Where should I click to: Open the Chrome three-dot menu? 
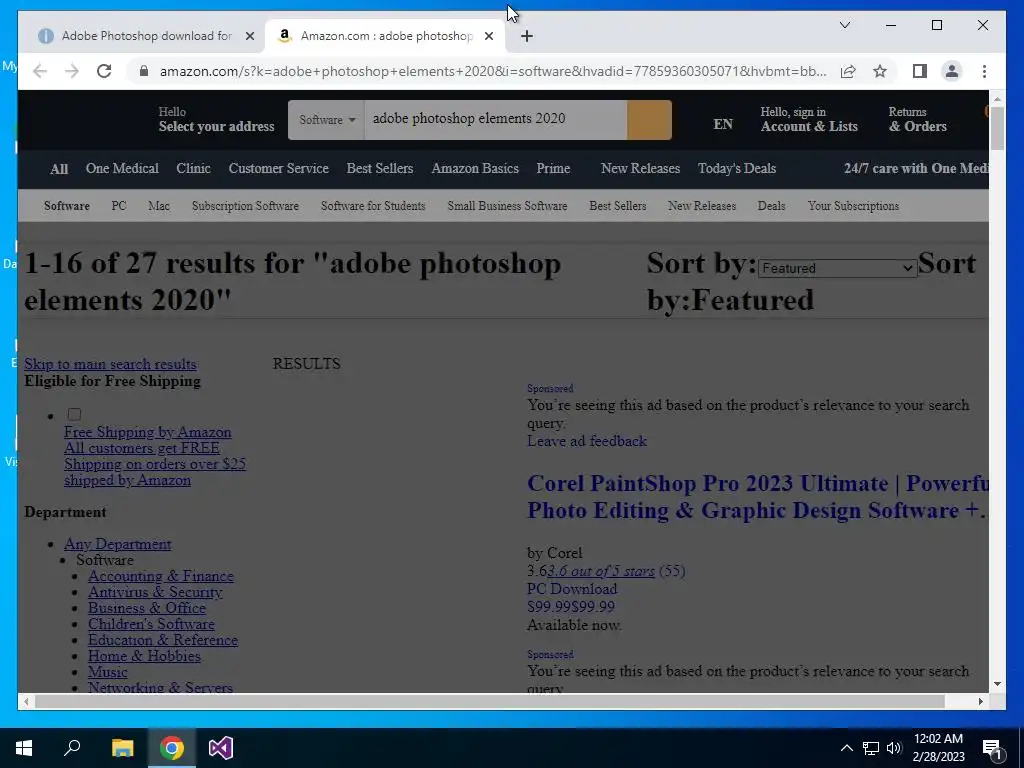(x=984, y=71)
